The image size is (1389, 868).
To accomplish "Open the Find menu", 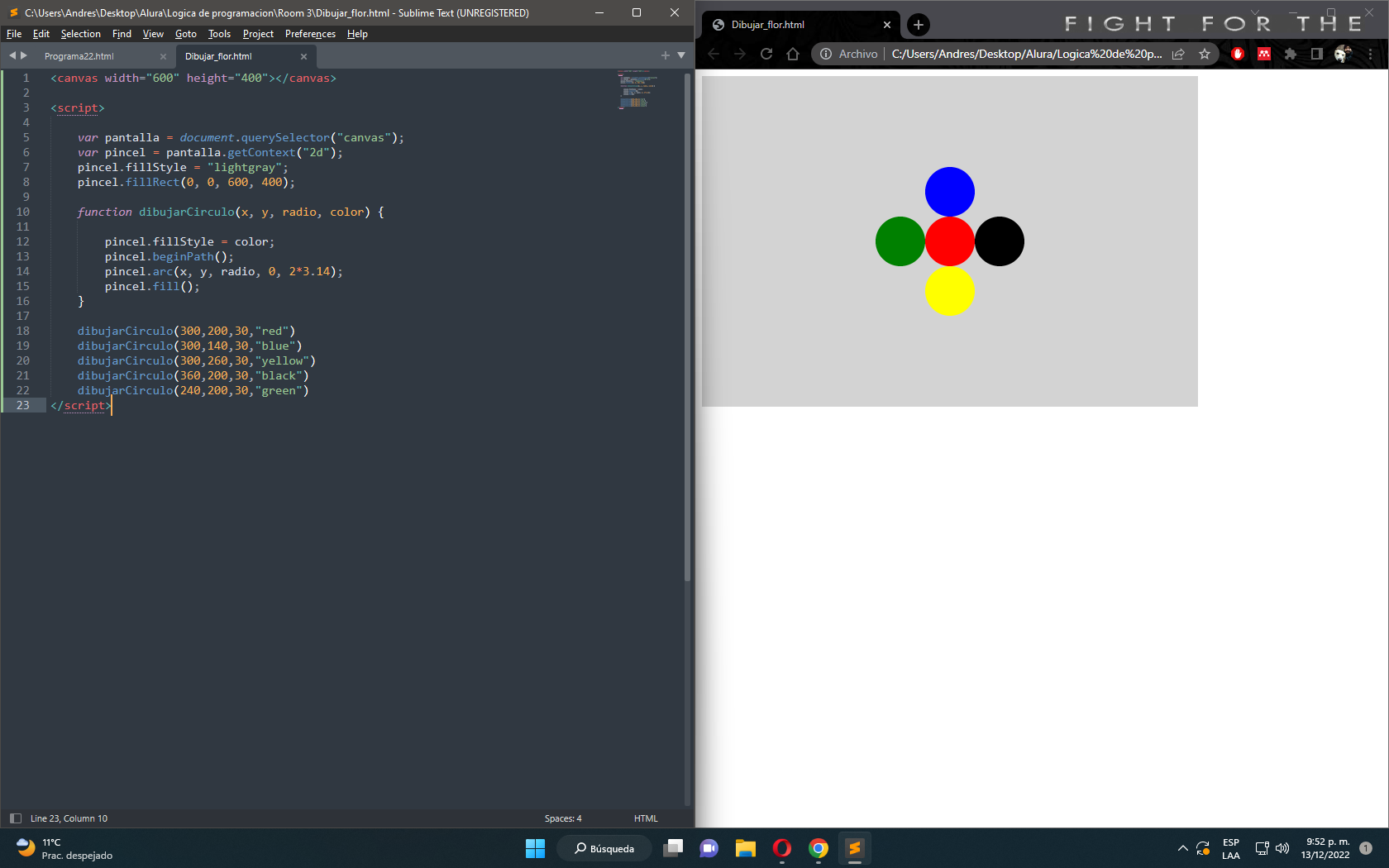I will coord(122,34).
